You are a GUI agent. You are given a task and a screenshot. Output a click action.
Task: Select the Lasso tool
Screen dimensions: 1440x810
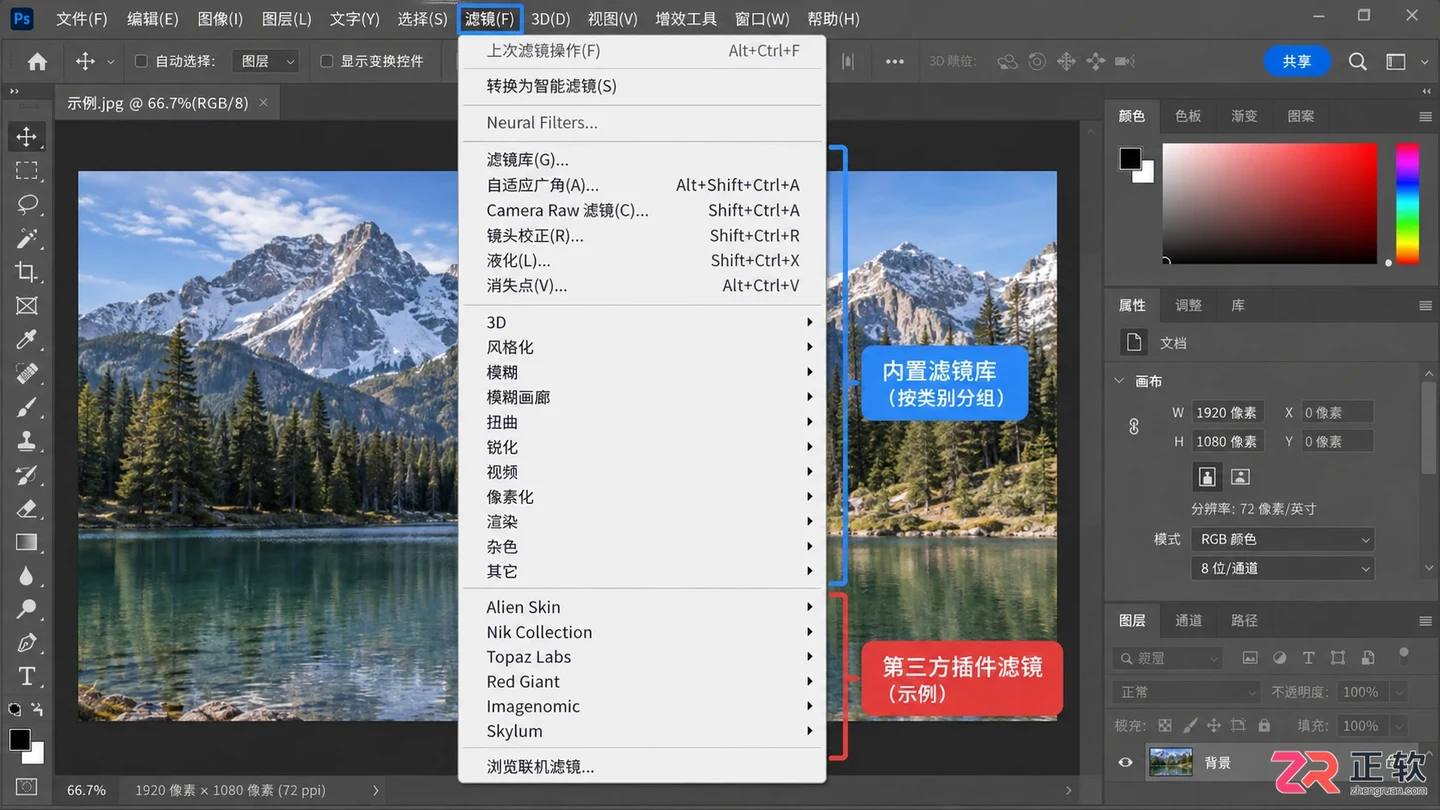click(x=26, y=204)
